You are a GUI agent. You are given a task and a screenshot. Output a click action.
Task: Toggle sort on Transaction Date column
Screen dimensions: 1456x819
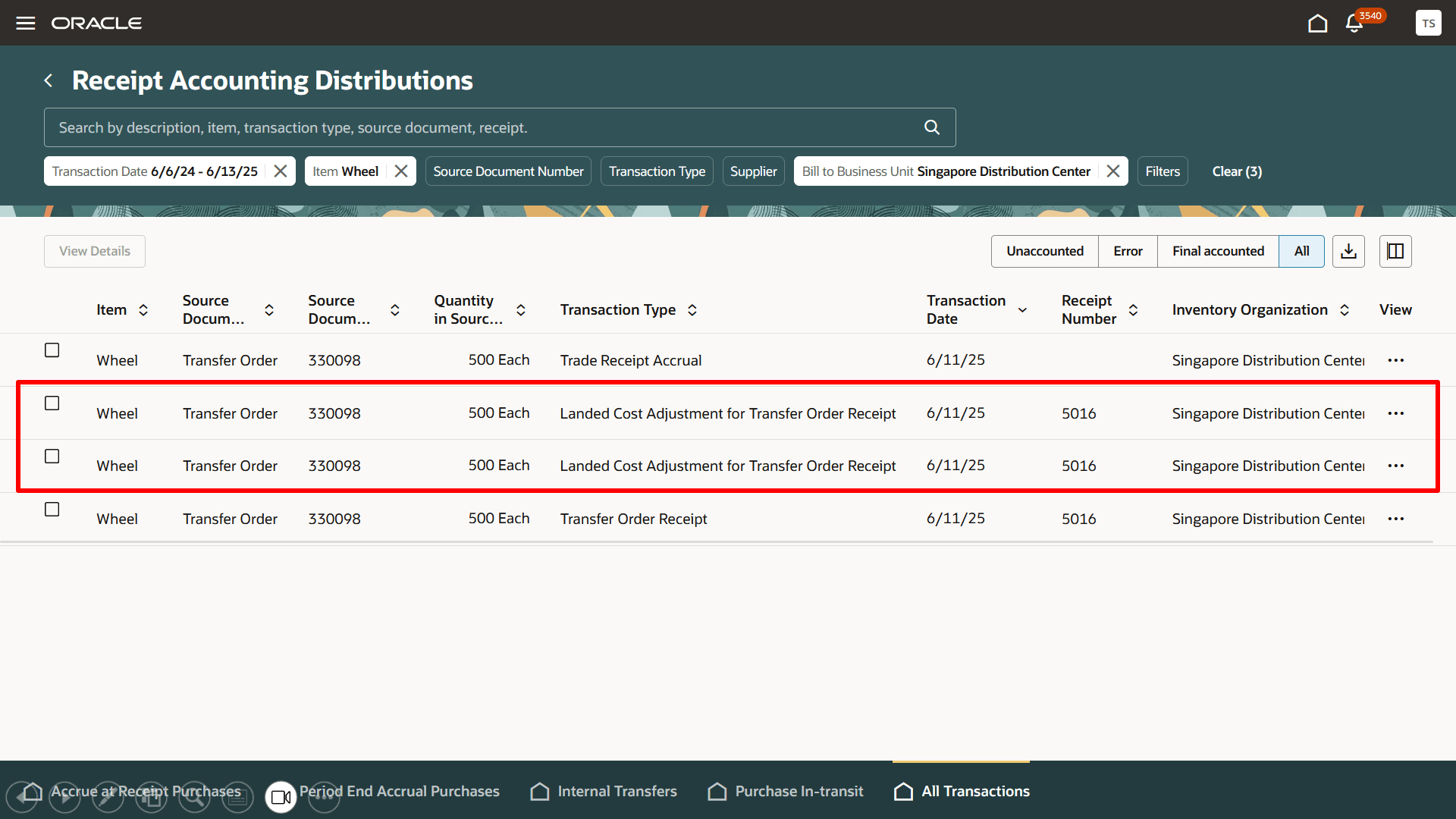click(x=1022, y=310)
